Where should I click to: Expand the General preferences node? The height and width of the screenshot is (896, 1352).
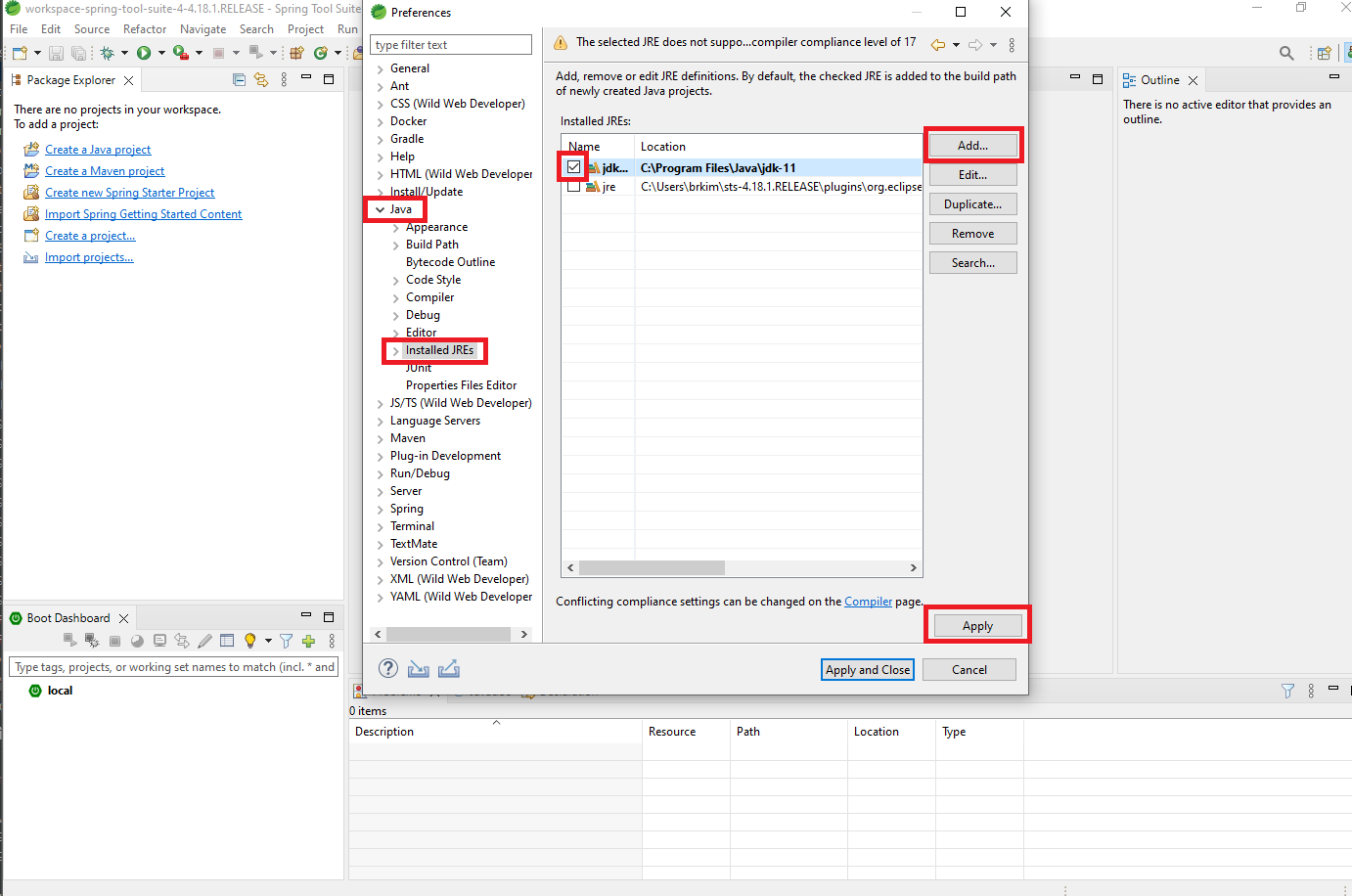381,68
